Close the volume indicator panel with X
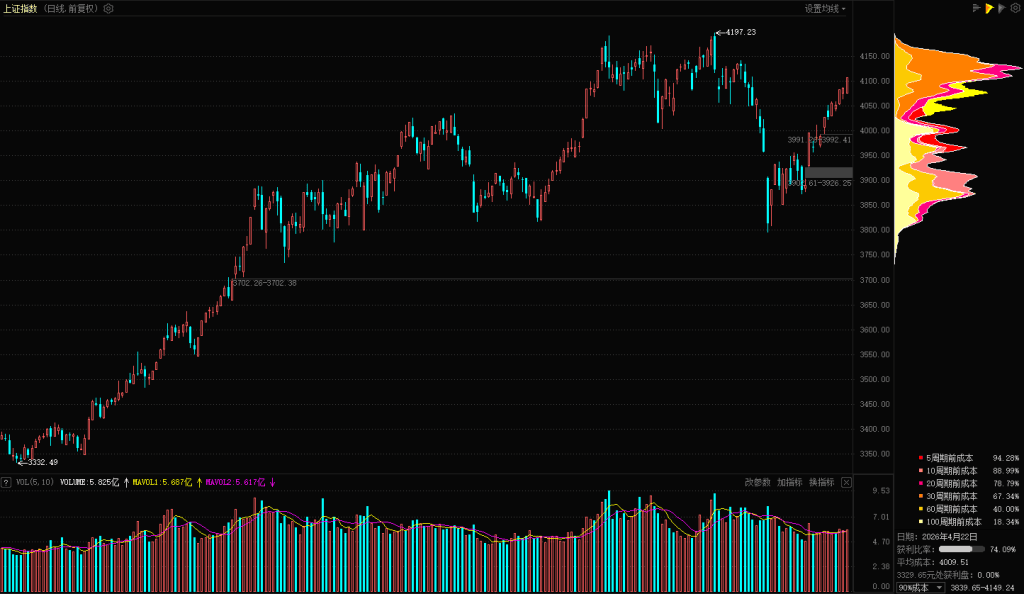Viewport: 1024px width, 594px height. (846, 482)
